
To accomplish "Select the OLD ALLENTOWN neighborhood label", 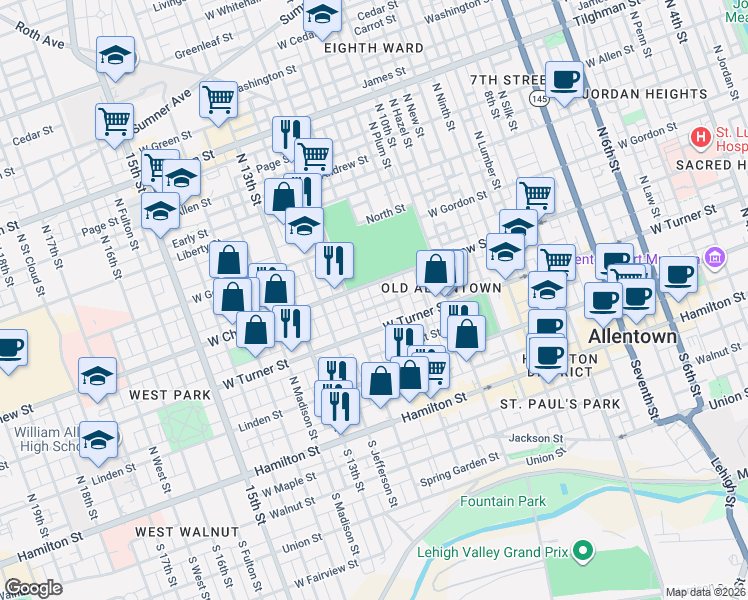I will tap(441, 288).
